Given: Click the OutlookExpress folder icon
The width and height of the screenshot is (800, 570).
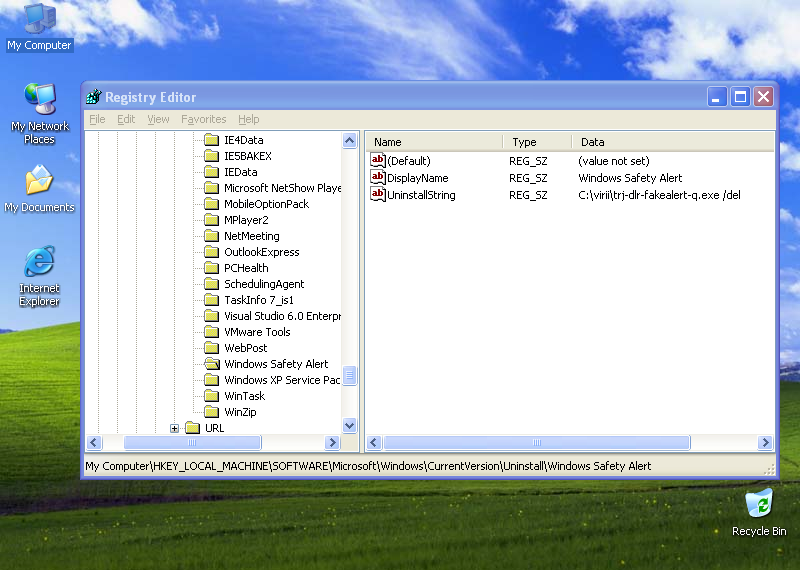Looking at the screenshot, I should pyautogui.click(x=211, y=252).
